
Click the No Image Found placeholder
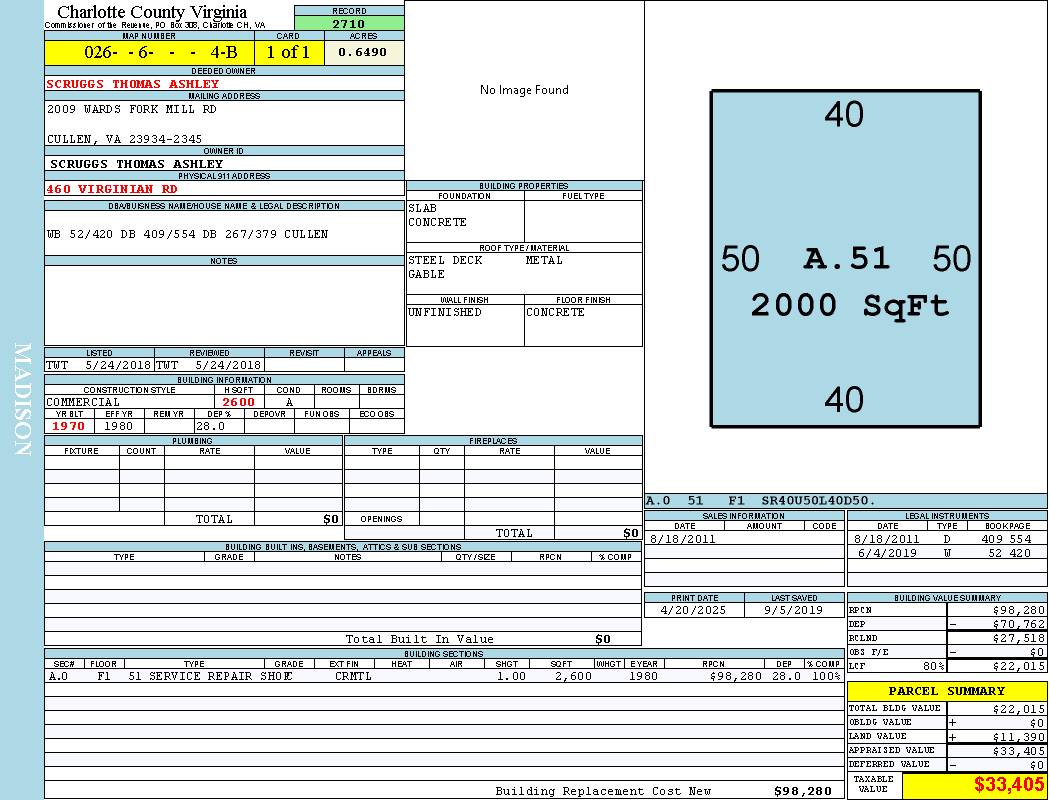[524, 90]
